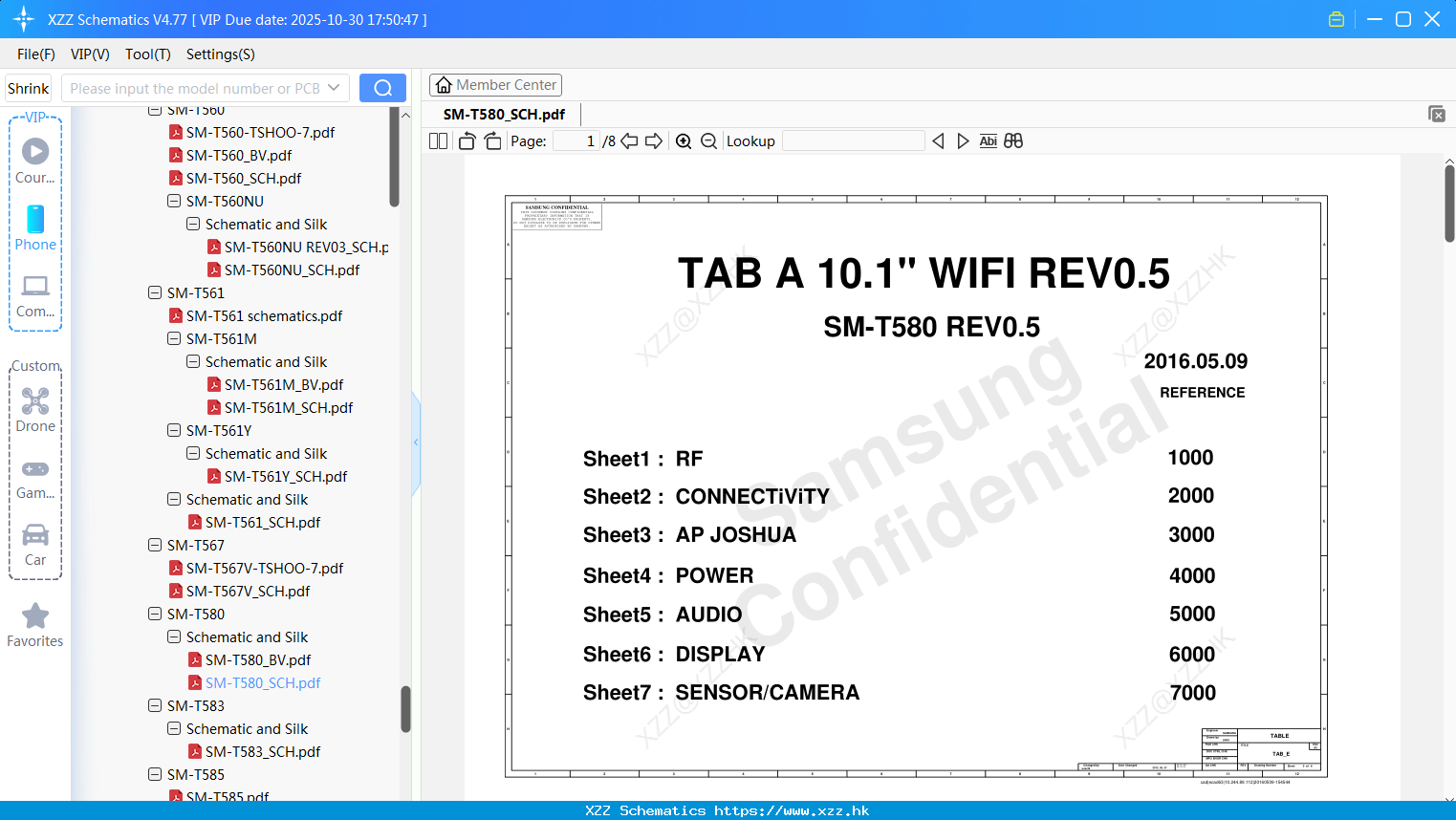Click the Member Center button

[495, 85]
